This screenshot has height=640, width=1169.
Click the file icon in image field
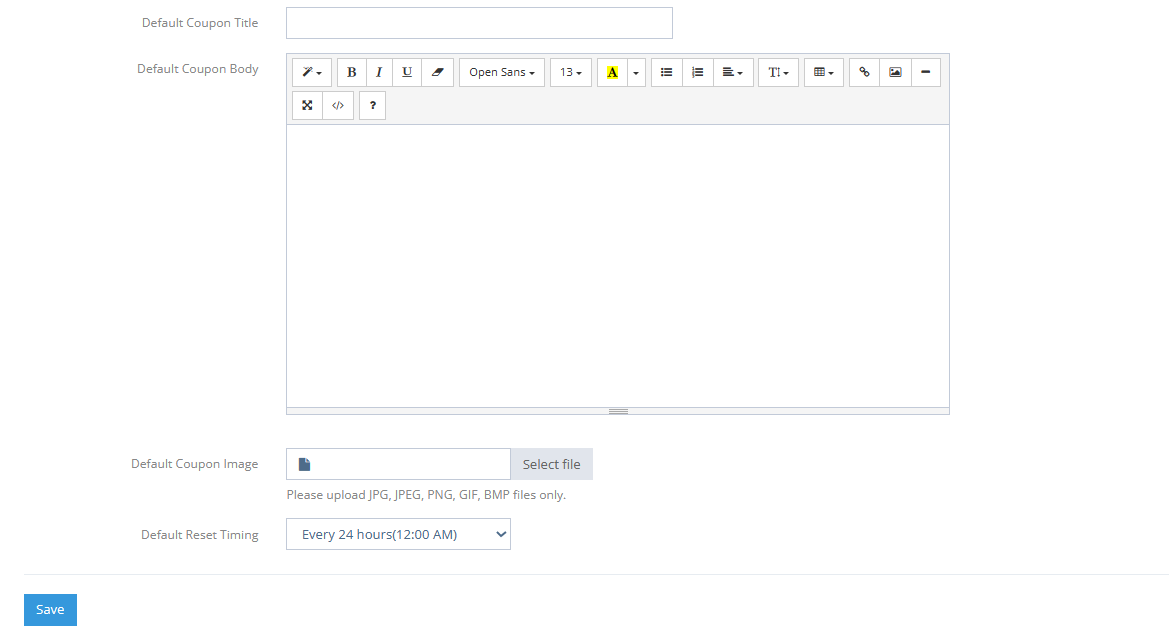[x=304, y=464]
